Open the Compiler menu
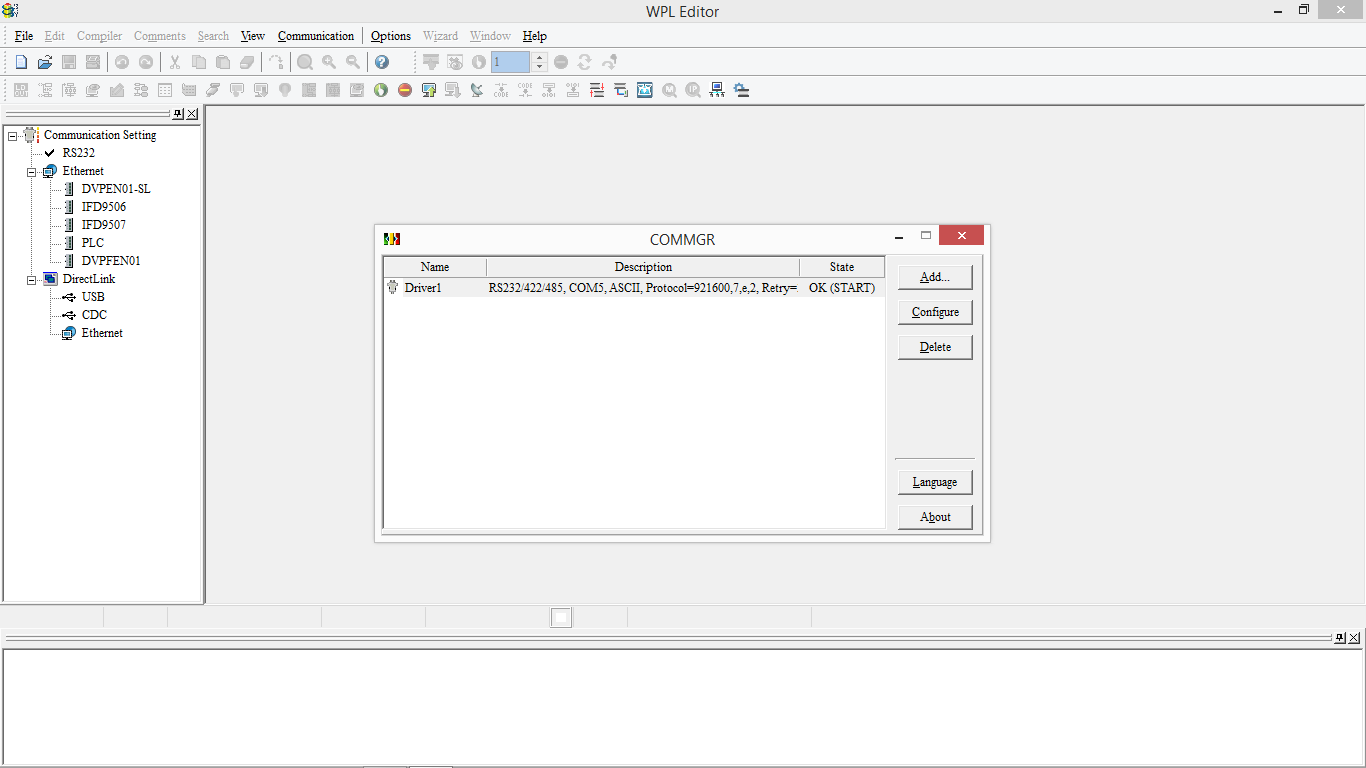 tap(100, 36)
